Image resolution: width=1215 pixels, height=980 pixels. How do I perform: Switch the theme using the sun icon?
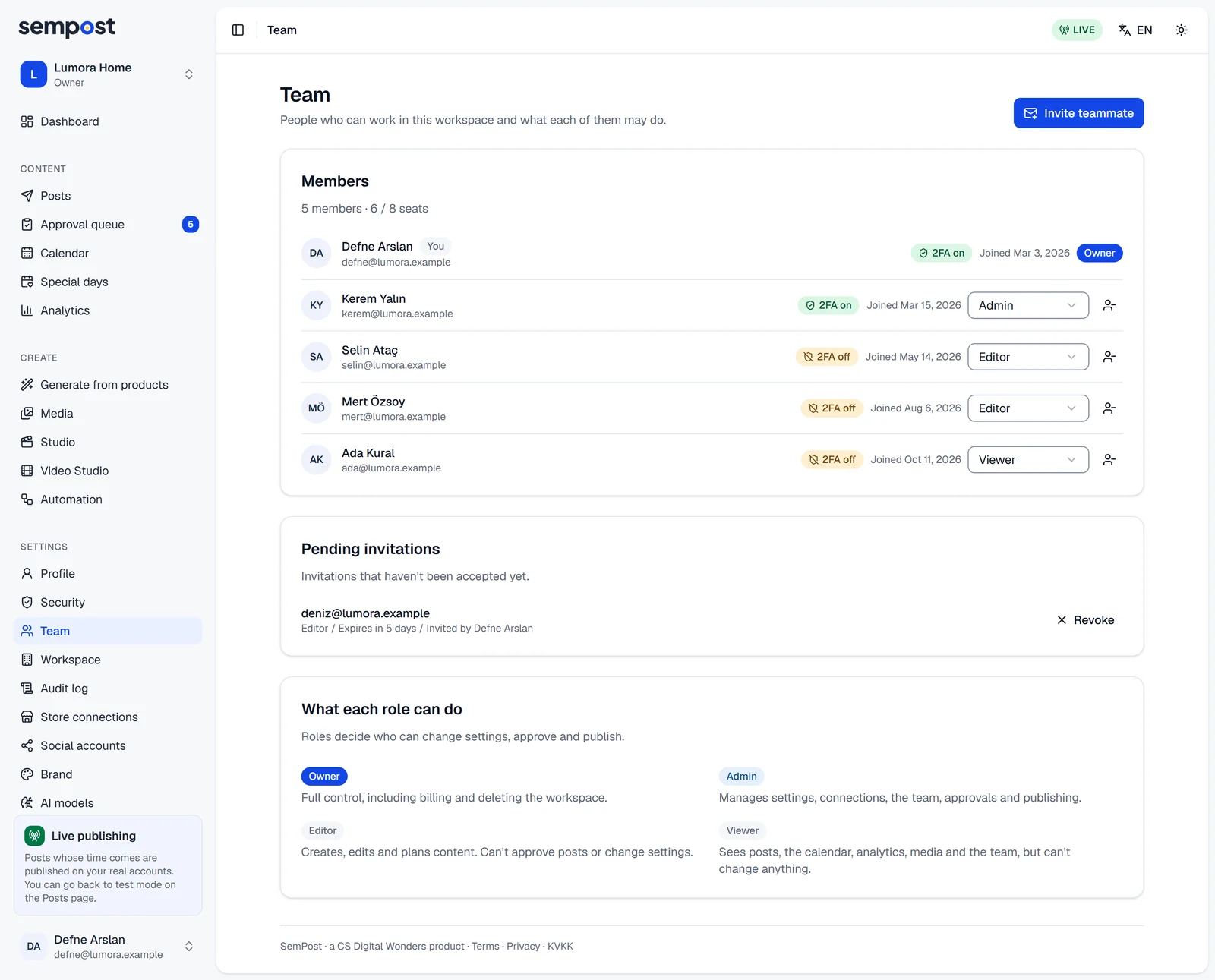[x=1181, y=30]
